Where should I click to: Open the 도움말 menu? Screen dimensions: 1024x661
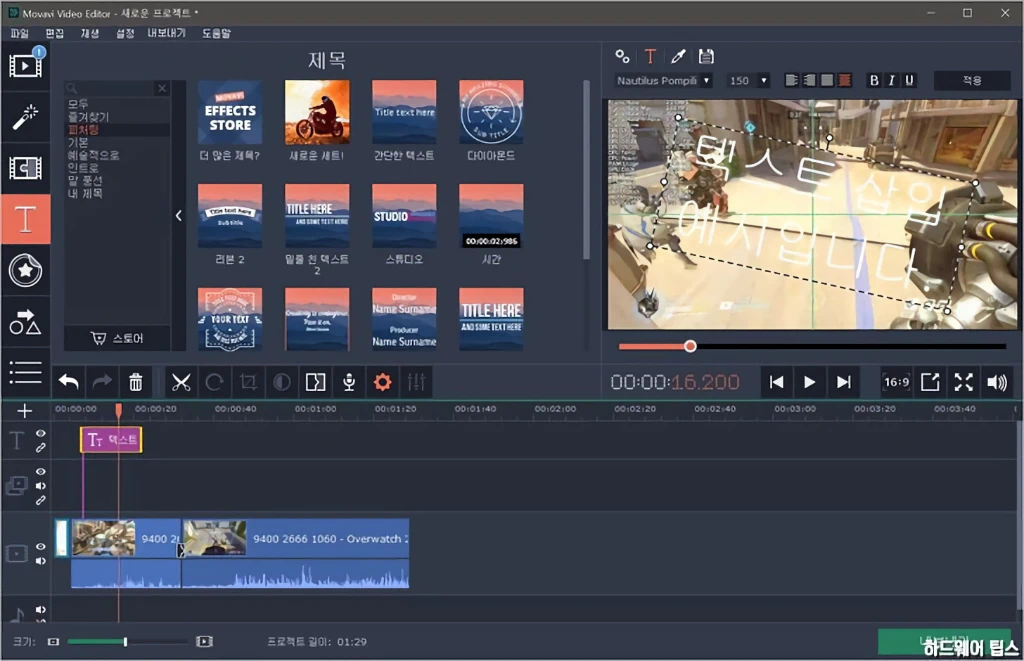216,33
